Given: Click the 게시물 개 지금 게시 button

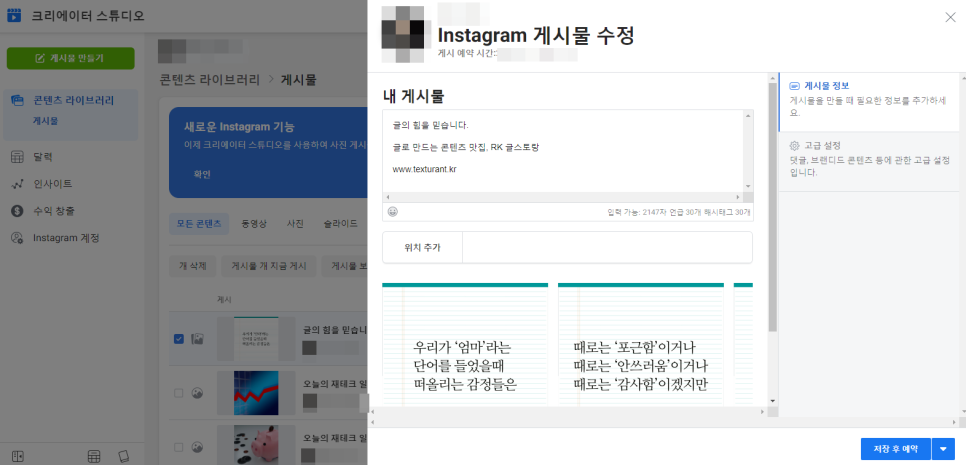Looking at the screenshot, I should 269,266.
